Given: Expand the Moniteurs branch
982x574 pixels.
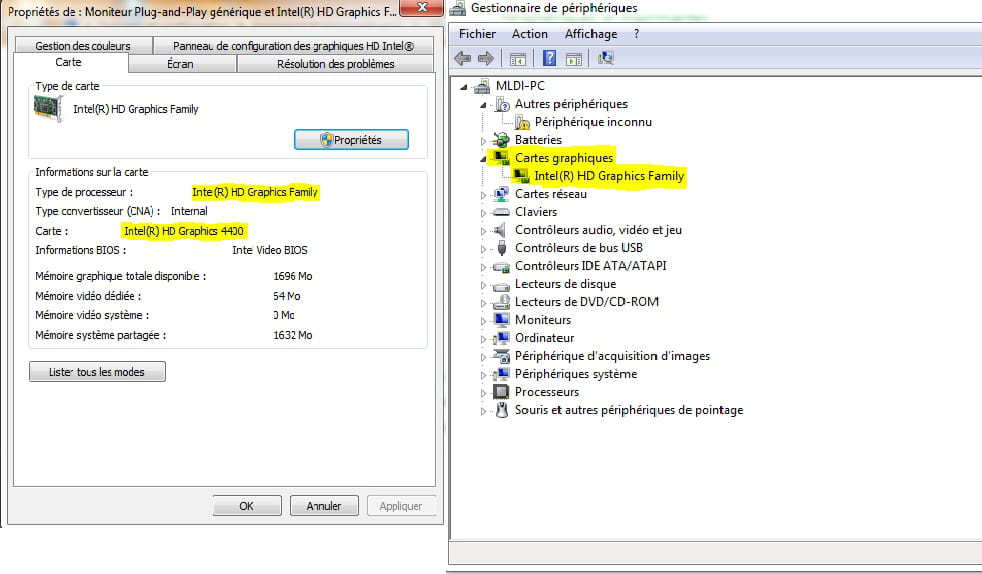Looking at the screenshot, I should pos(483,321).
